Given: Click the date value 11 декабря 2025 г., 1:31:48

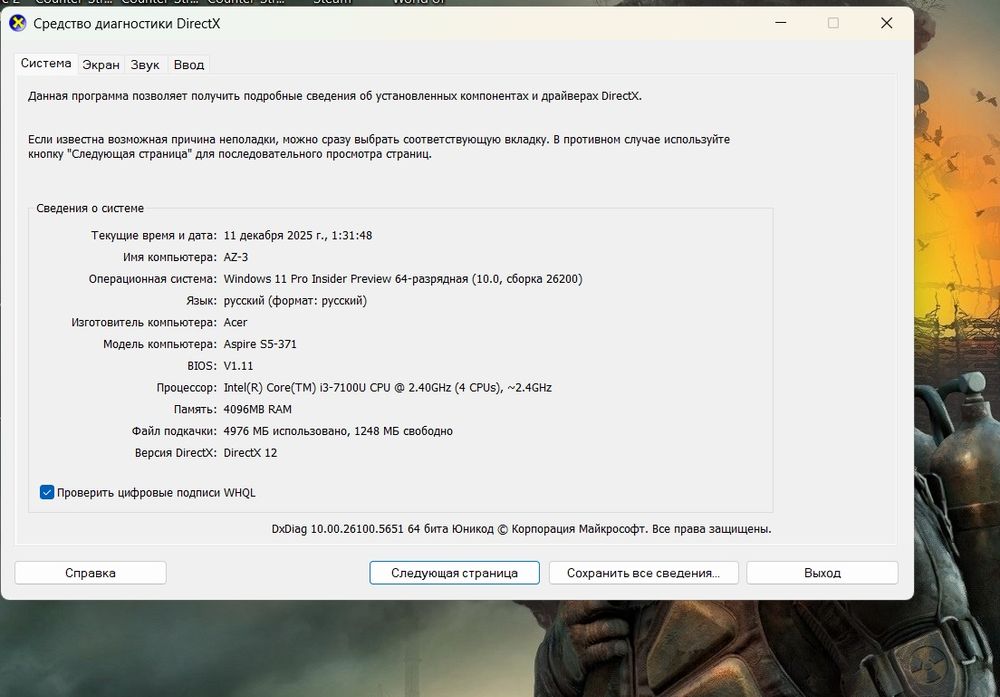Looking at the screenshot, I should click(298, 235).
